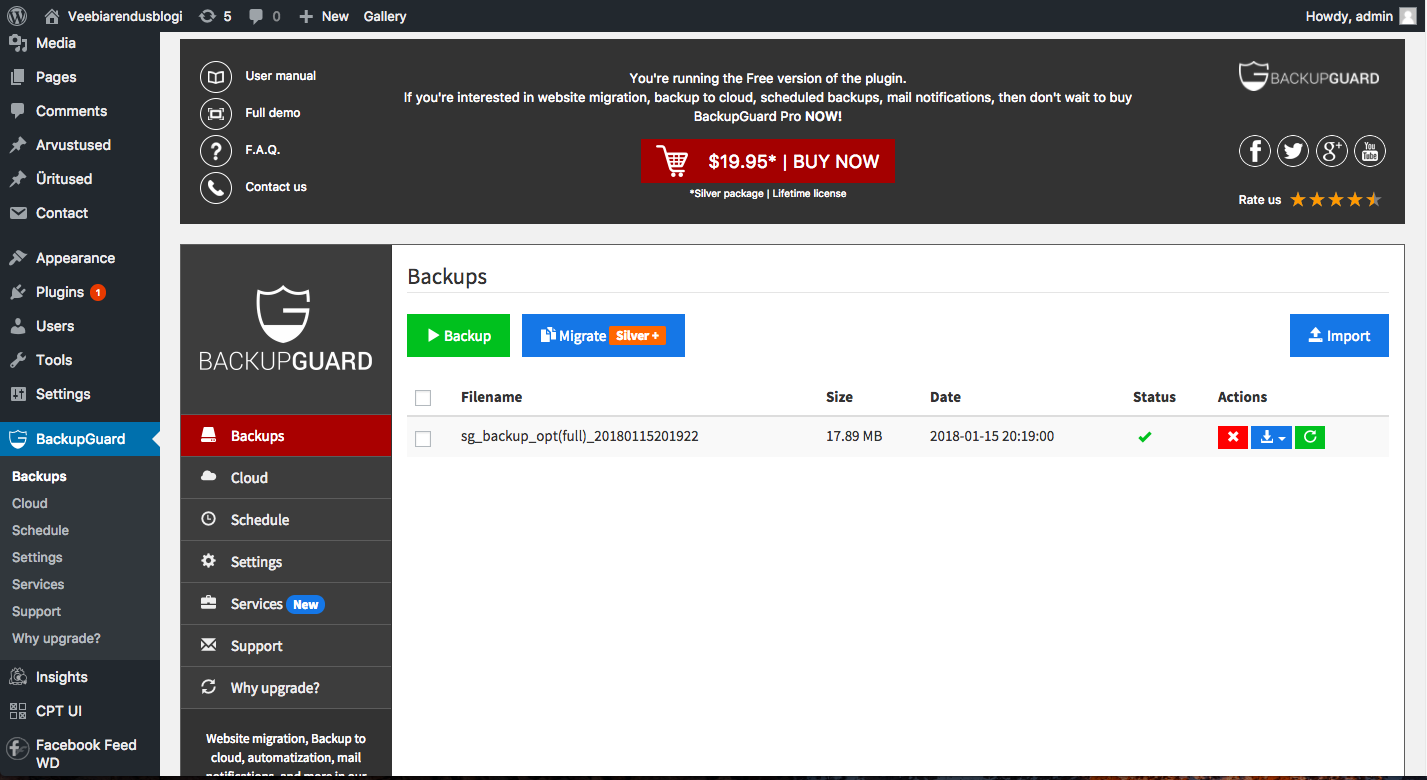This screenshot has height=780, width=1427.
Task: Restore backup with green refresh button
Action: (x=1310, y=437)
